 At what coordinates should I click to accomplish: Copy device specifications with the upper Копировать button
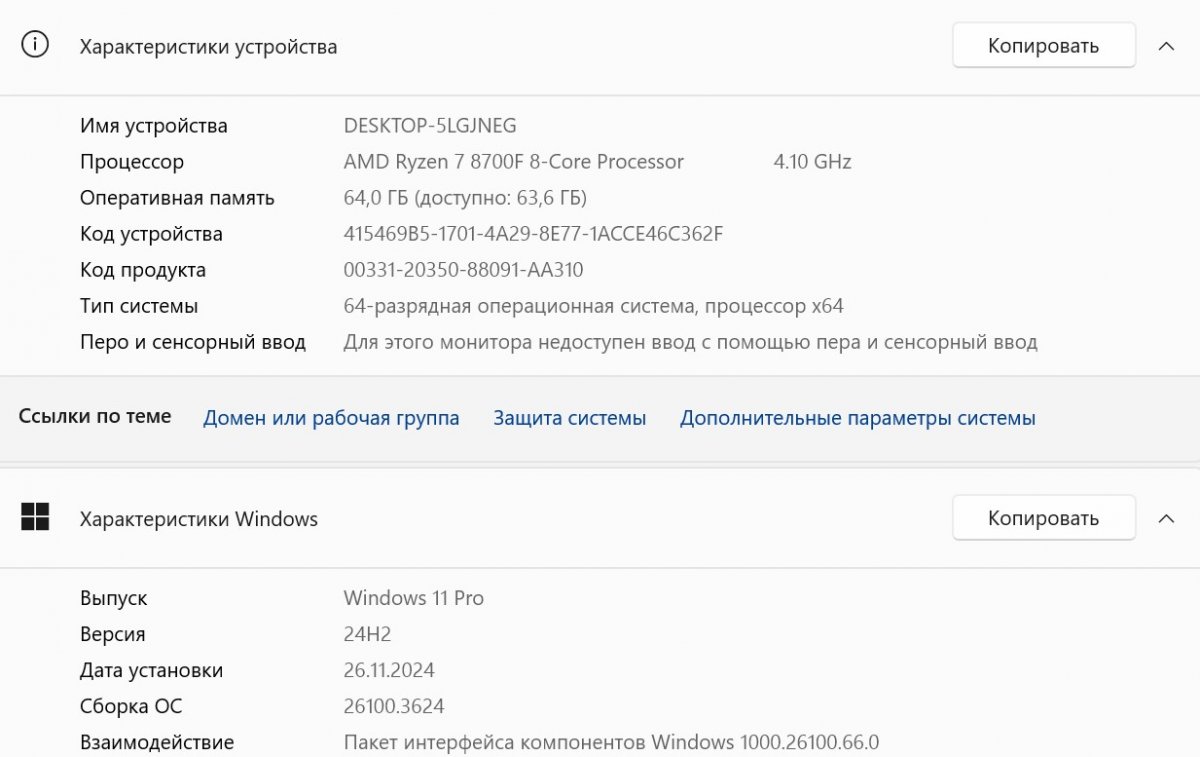coord(1043,45)
